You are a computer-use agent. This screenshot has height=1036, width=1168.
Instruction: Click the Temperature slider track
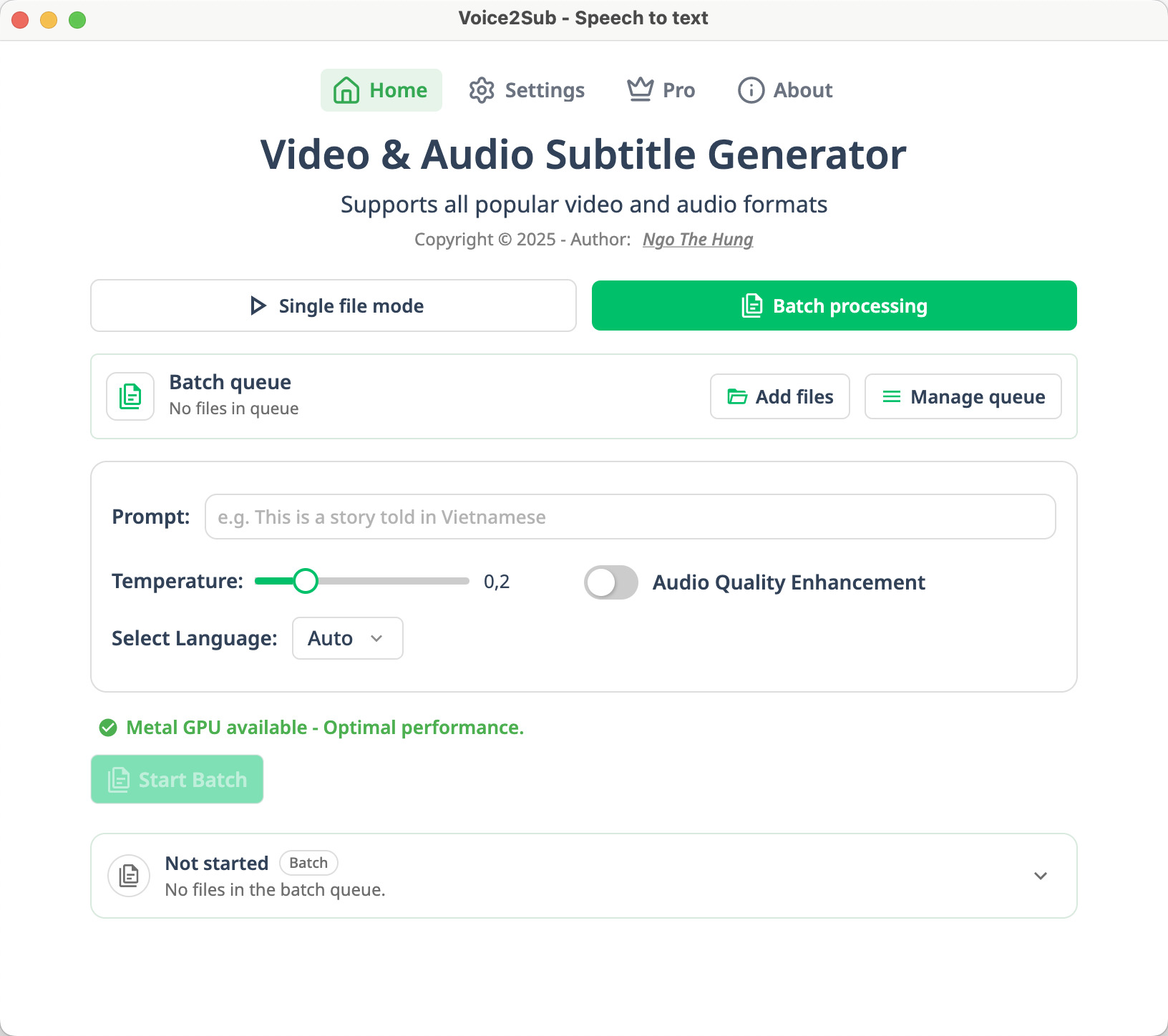coord(362,581)
